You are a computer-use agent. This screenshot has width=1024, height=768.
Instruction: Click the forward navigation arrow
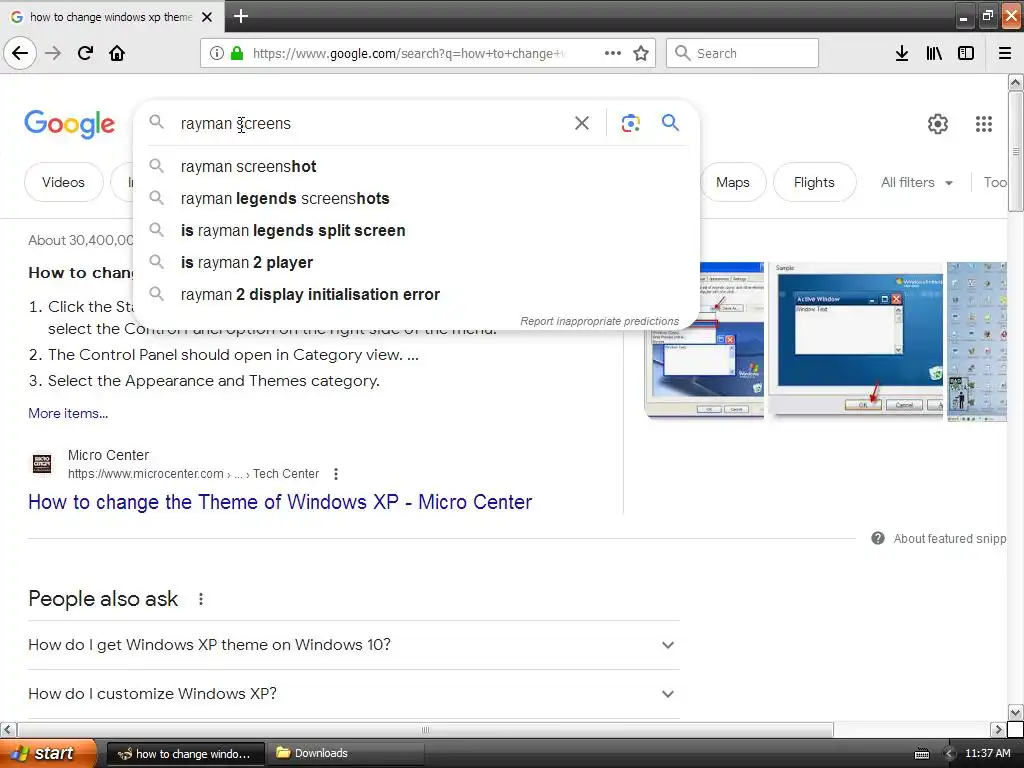click(53, 53)
